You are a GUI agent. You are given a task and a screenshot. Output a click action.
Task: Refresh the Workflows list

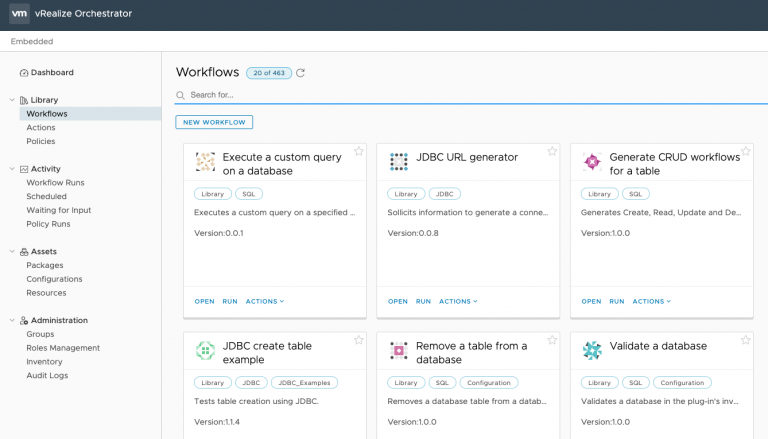300,73
